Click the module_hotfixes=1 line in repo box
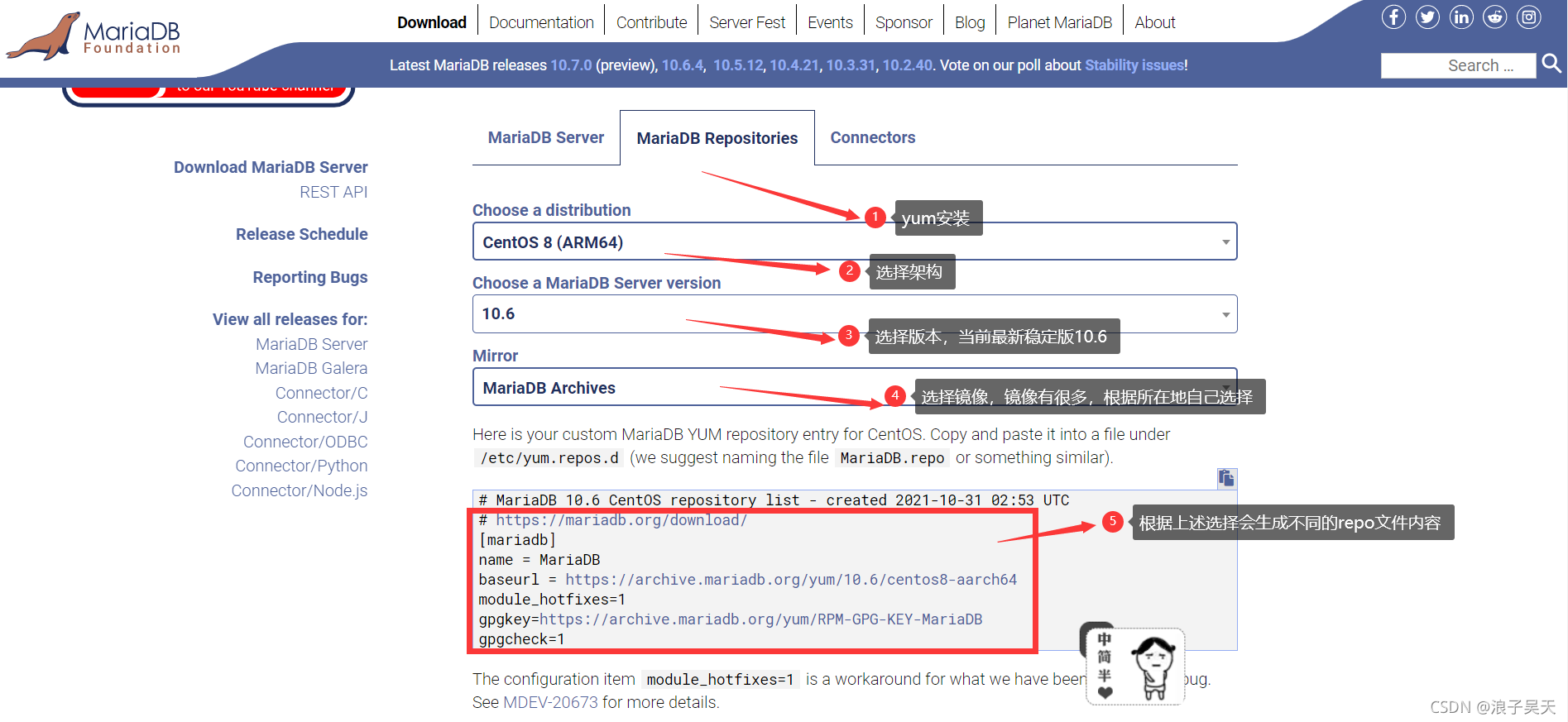This screenshot has height=722, width=1568. click(x=552, y=600)
